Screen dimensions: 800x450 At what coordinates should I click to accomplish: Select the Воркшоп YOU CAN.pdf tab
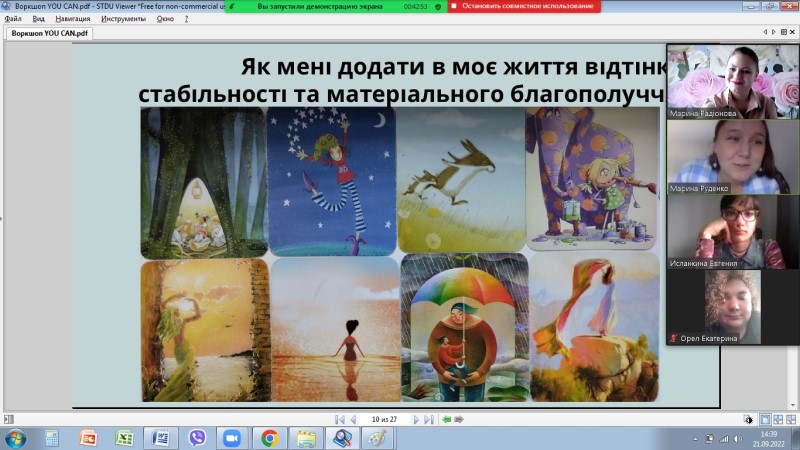coord(49,33)
